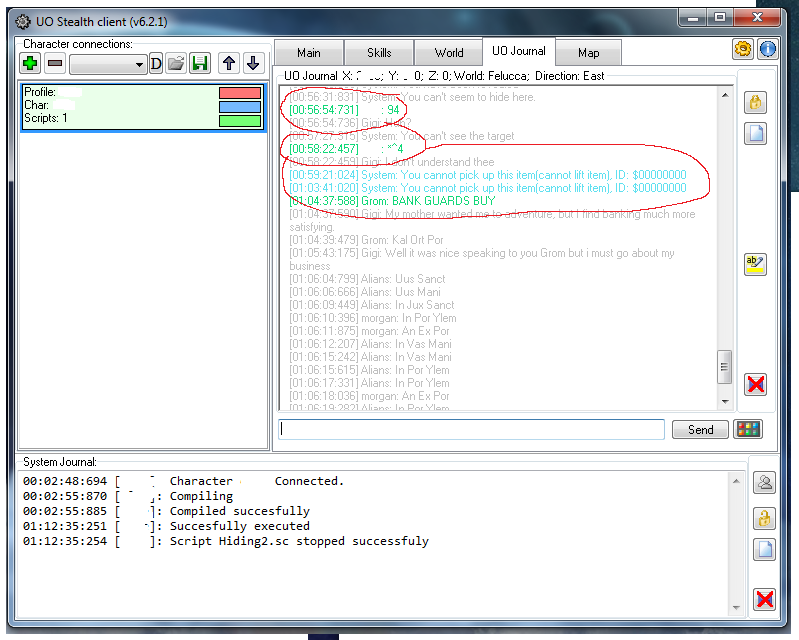Open the gear settings icon at top right
Image resolution: width=799 pixels, height=640 pixels.
pyautogui.click(x=743, y=49)
